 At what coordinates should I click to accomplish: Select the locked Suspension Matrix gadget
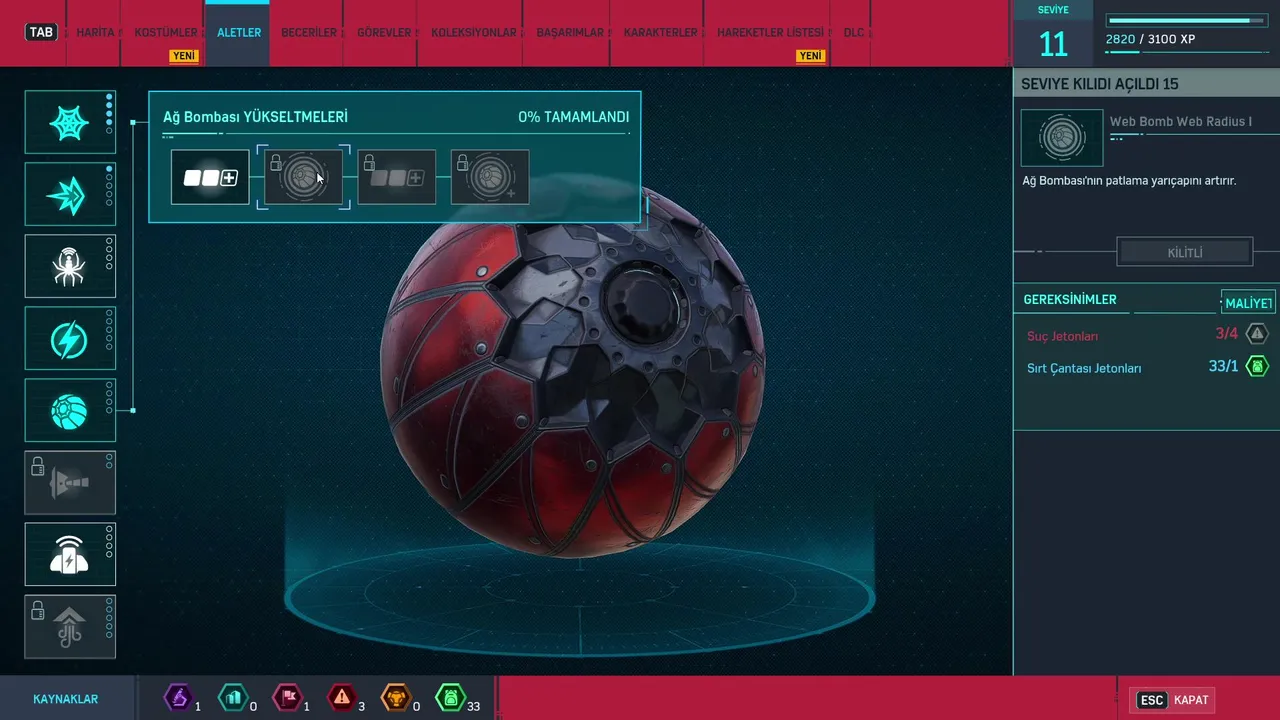70,626
